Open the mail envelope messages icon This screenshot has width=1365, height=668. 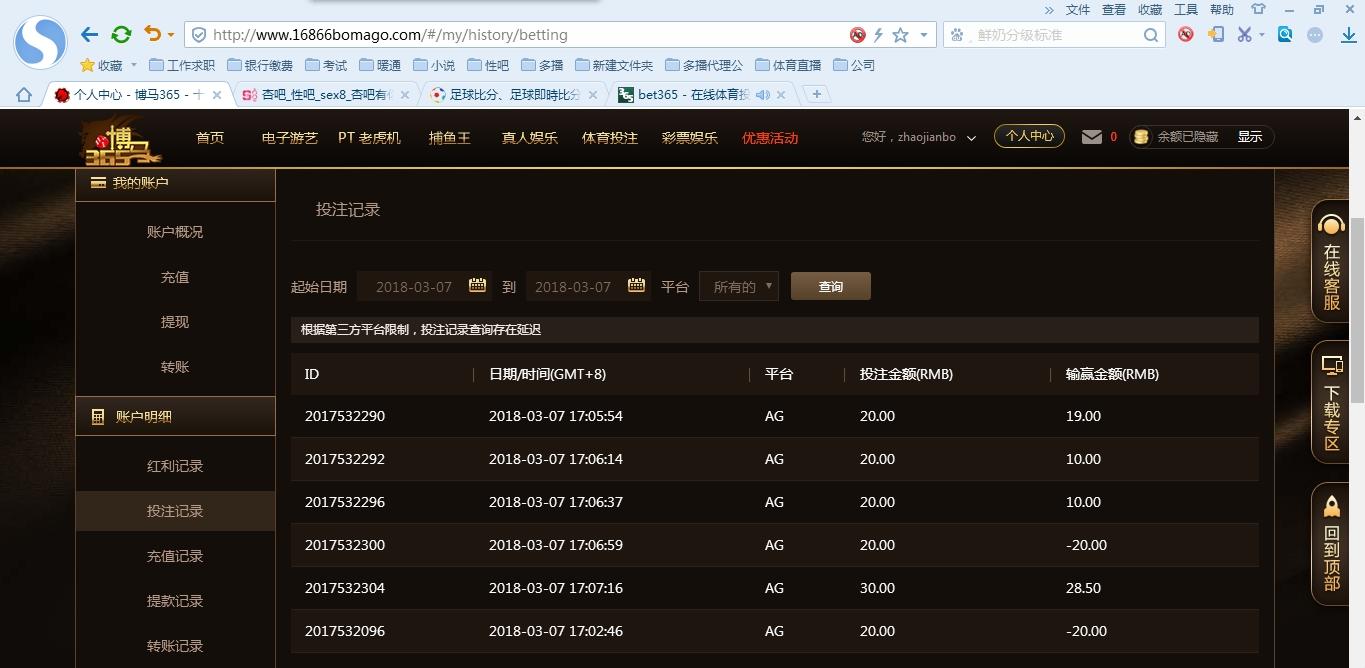coord(1092,137)
